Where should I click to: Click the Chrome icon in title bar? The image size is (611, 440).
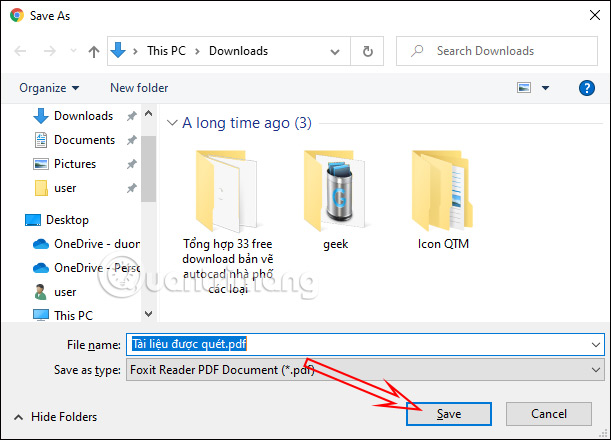[x=17, y=16]
